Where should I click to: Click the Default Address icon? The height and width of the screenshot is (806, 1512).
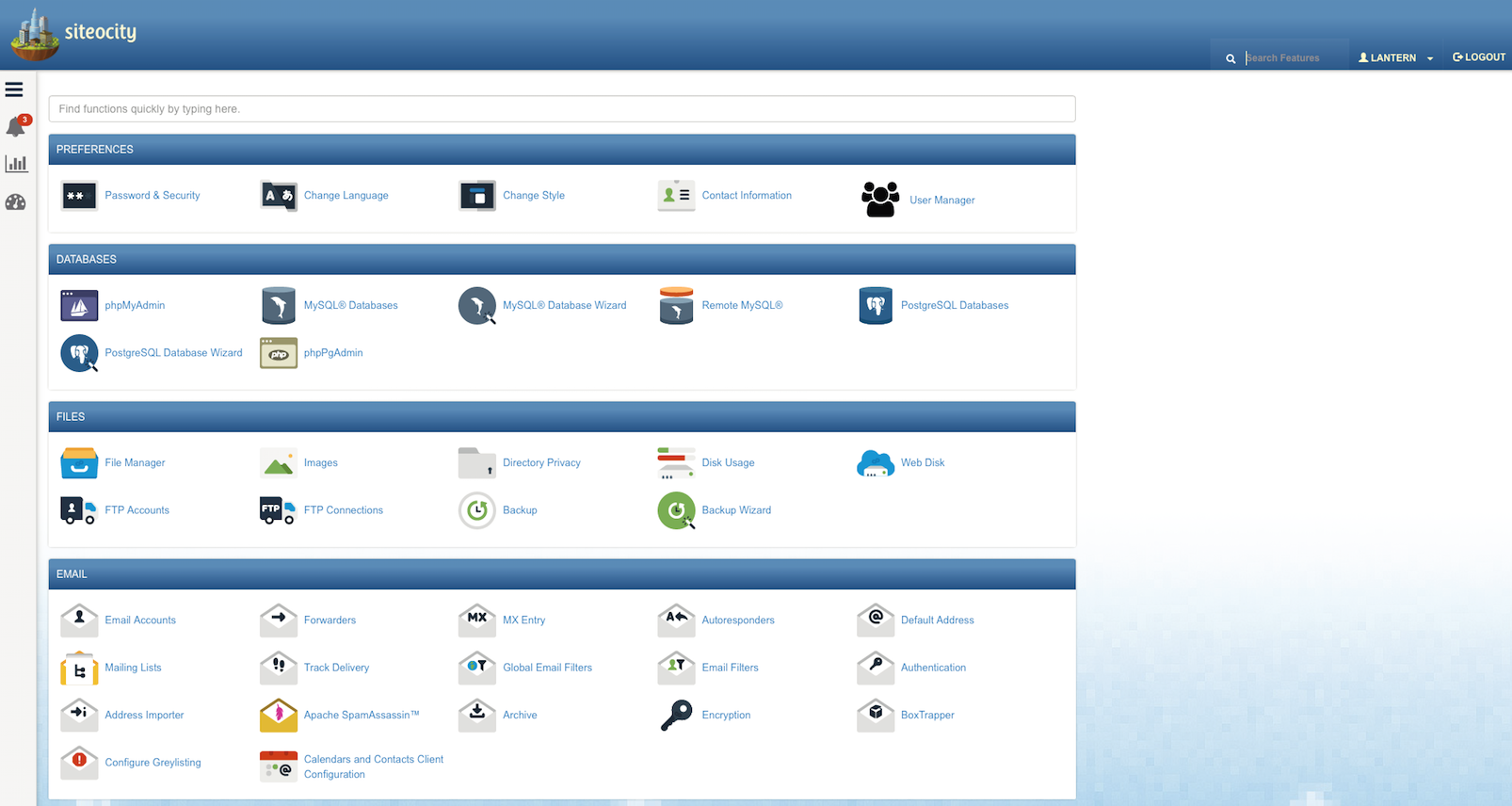click(x=876, y=620)
